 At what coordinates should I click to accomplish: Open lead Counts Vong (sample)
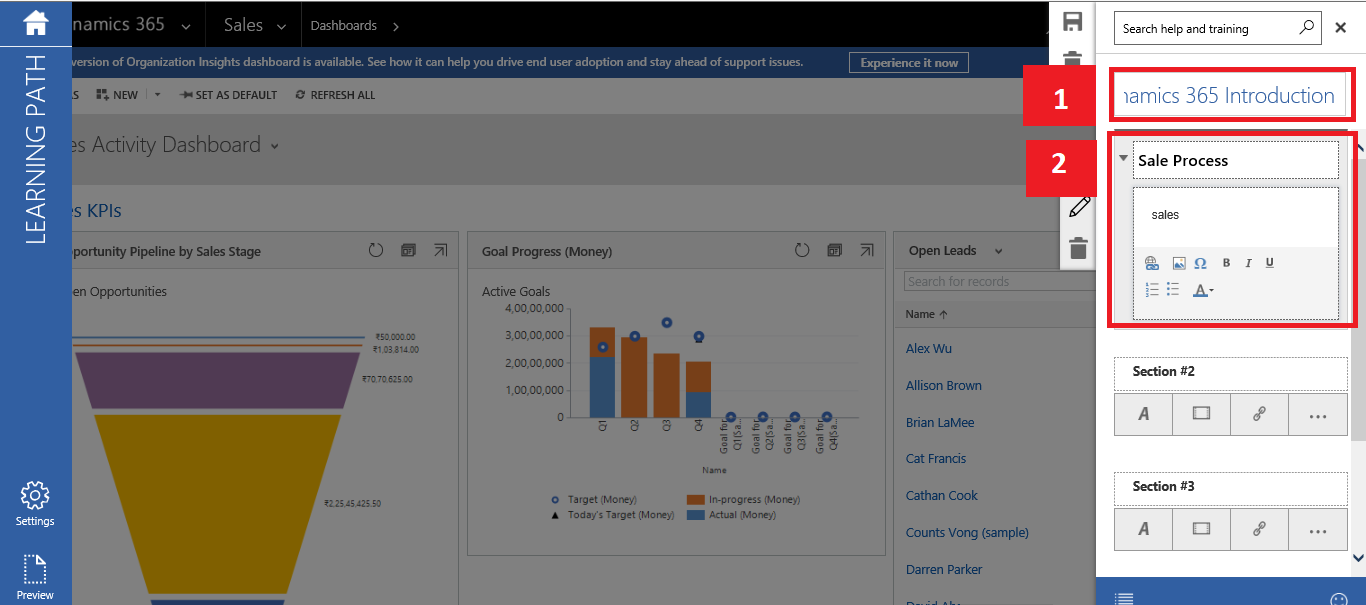pyautogui.click(x=967, y=533)
